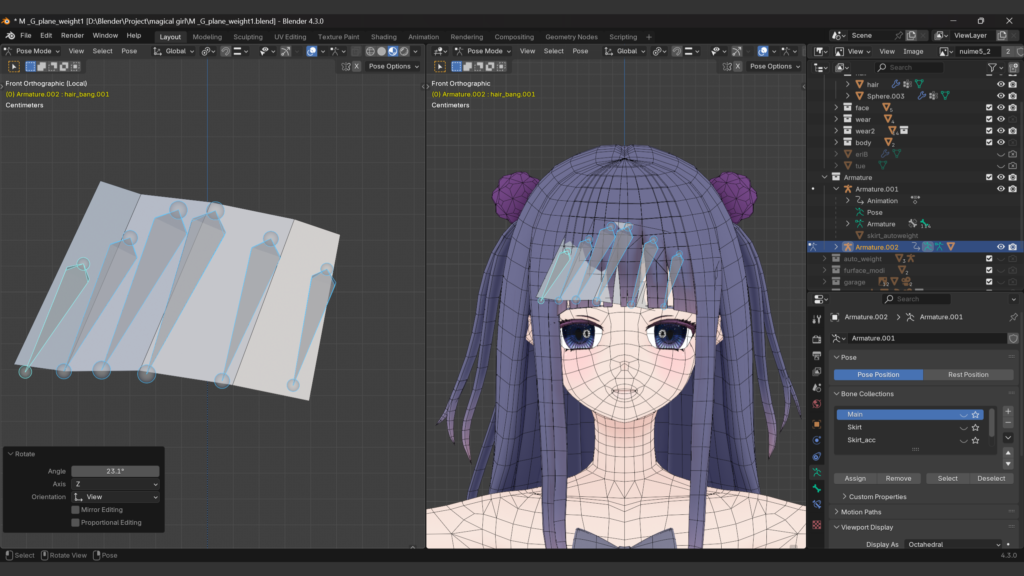Open the Render menu
This screenshot has width=1024, height=576.
tap(72, 35)
